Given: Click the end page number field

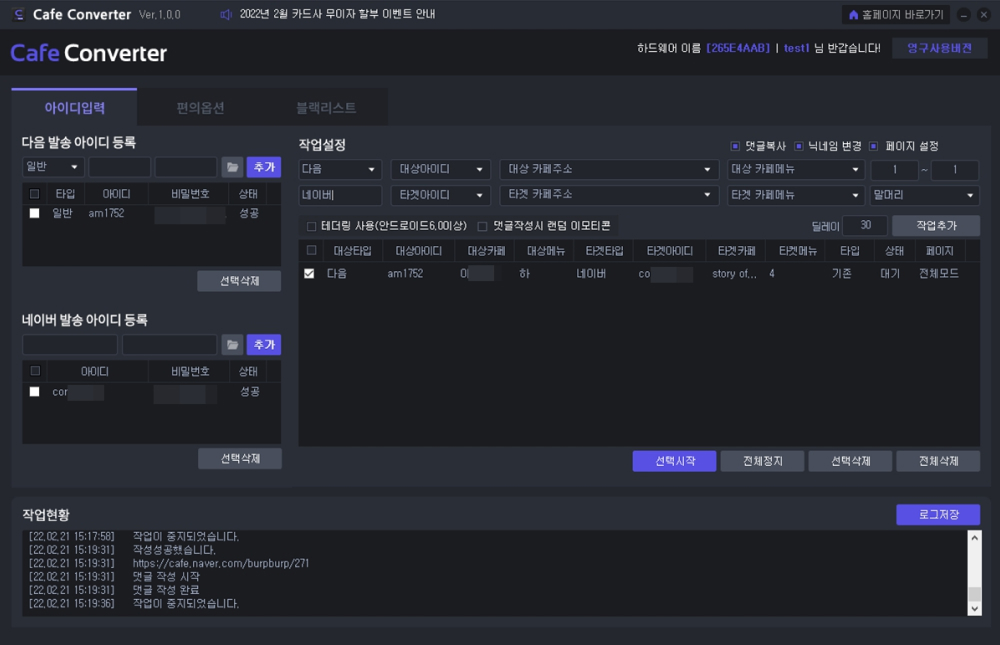Looking at the screenshot, I should [955, 170].
